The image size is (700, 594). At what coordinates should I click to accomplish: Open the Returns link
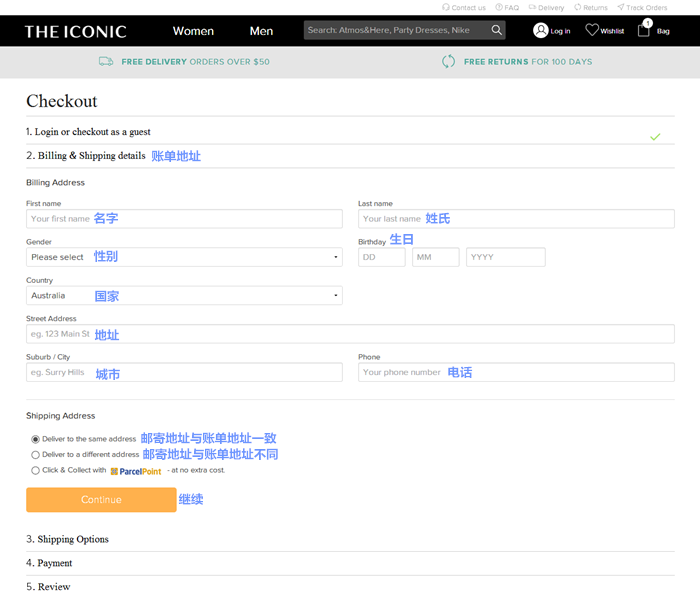pyautogui.click(x=595, y=8)
